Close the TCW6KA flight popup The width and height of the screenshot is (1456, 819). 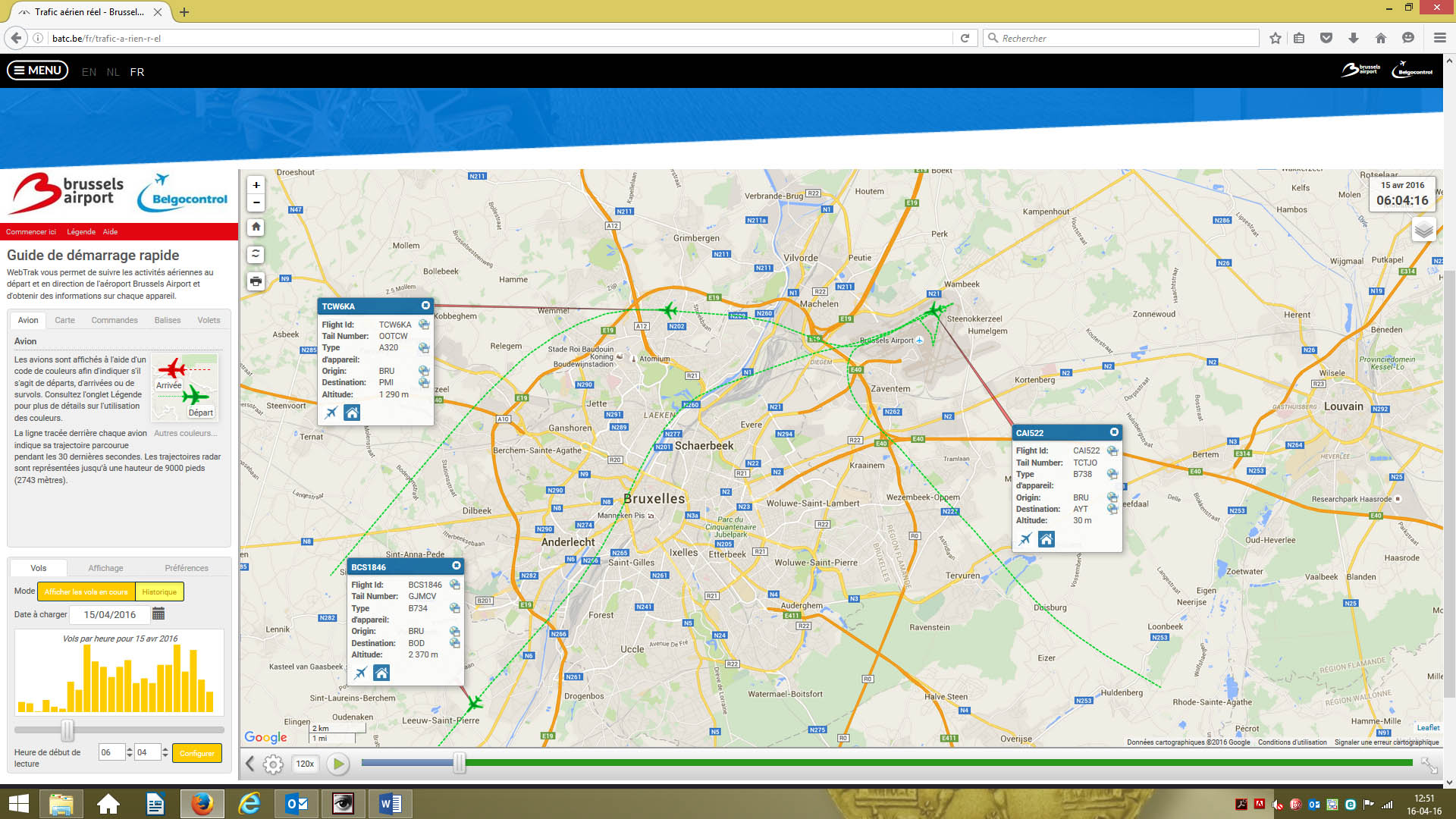click(425, 306)
